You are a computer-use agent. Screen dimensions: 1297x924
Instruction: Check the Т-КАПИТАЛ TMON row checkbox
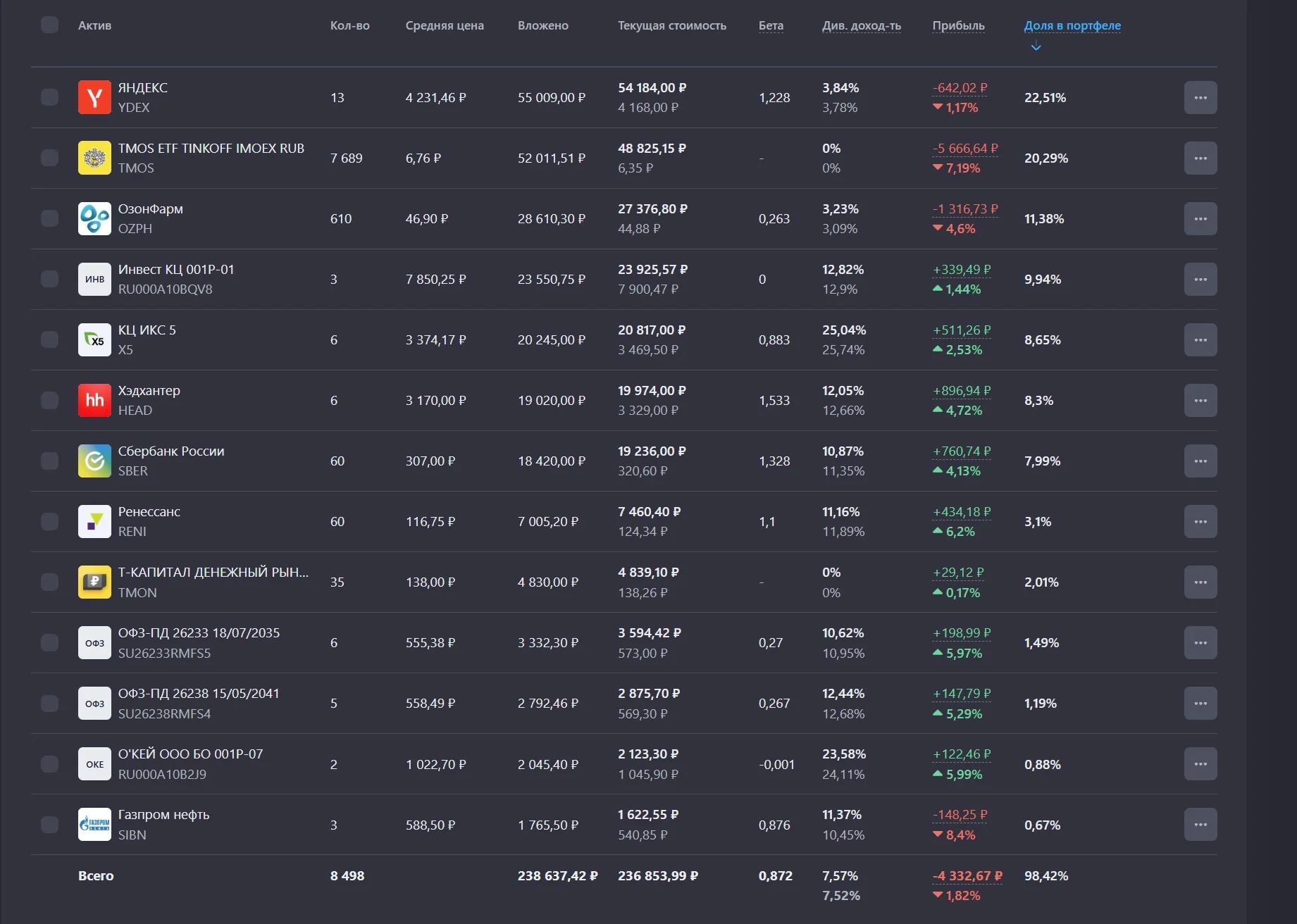pyautogui.click(x=49, y=582)
